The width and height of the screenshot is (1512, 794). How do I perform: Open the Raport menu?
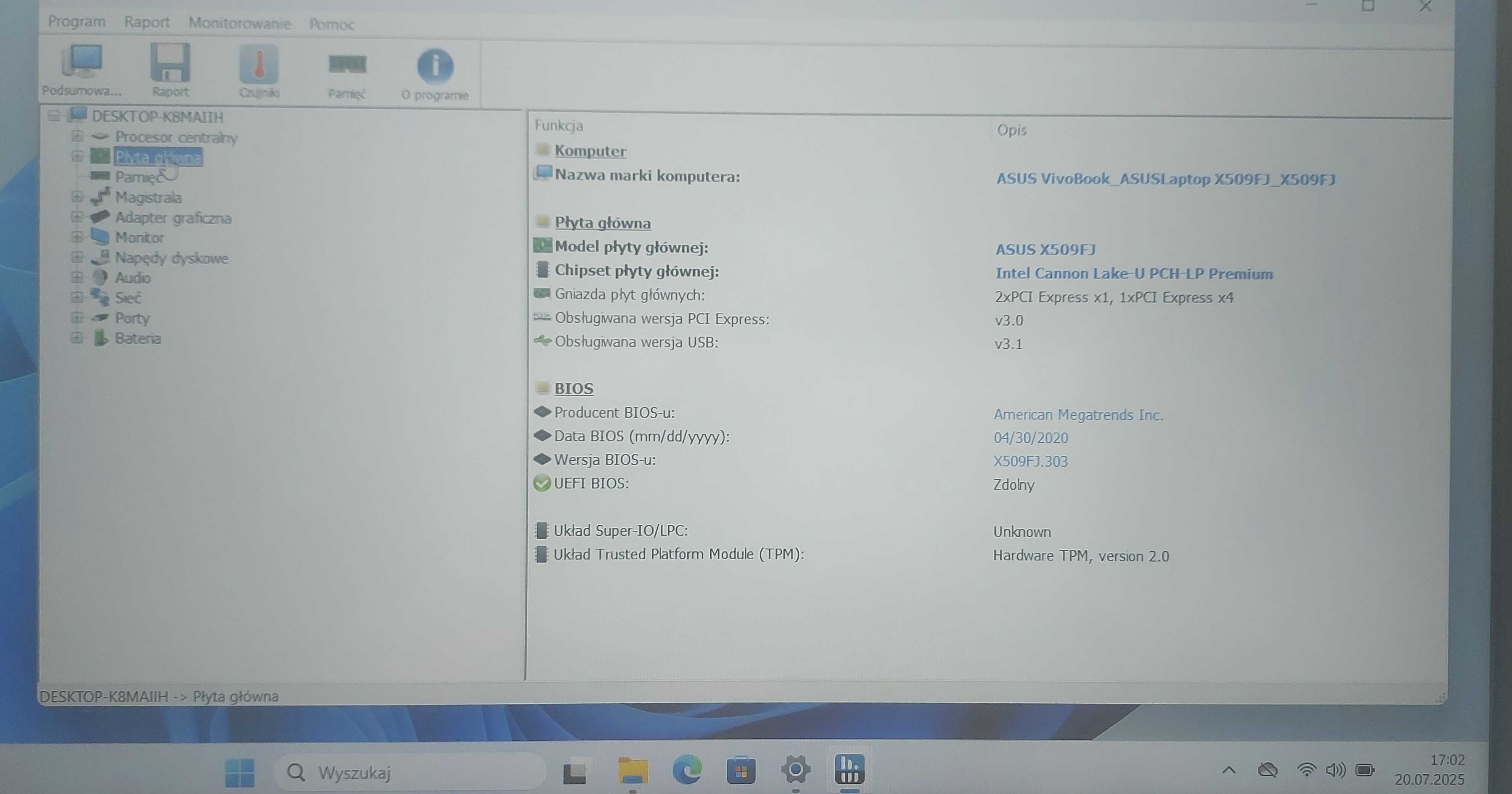pyautogui.click(x=147, y=22)
